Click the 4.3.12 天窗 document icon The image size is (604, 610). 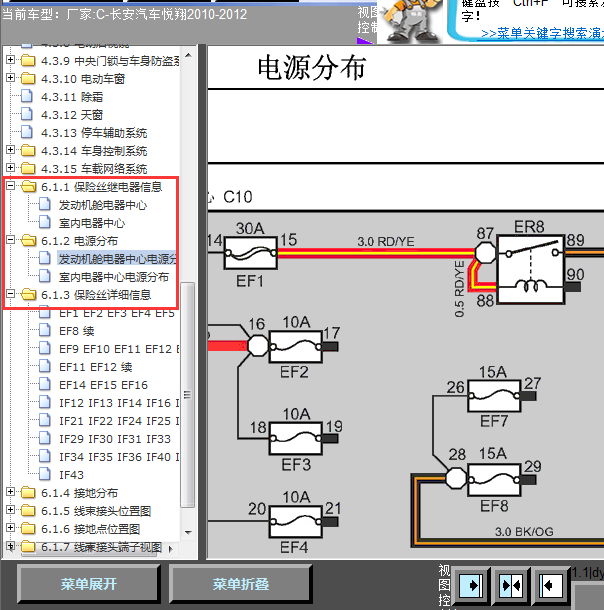click(26, 114)
